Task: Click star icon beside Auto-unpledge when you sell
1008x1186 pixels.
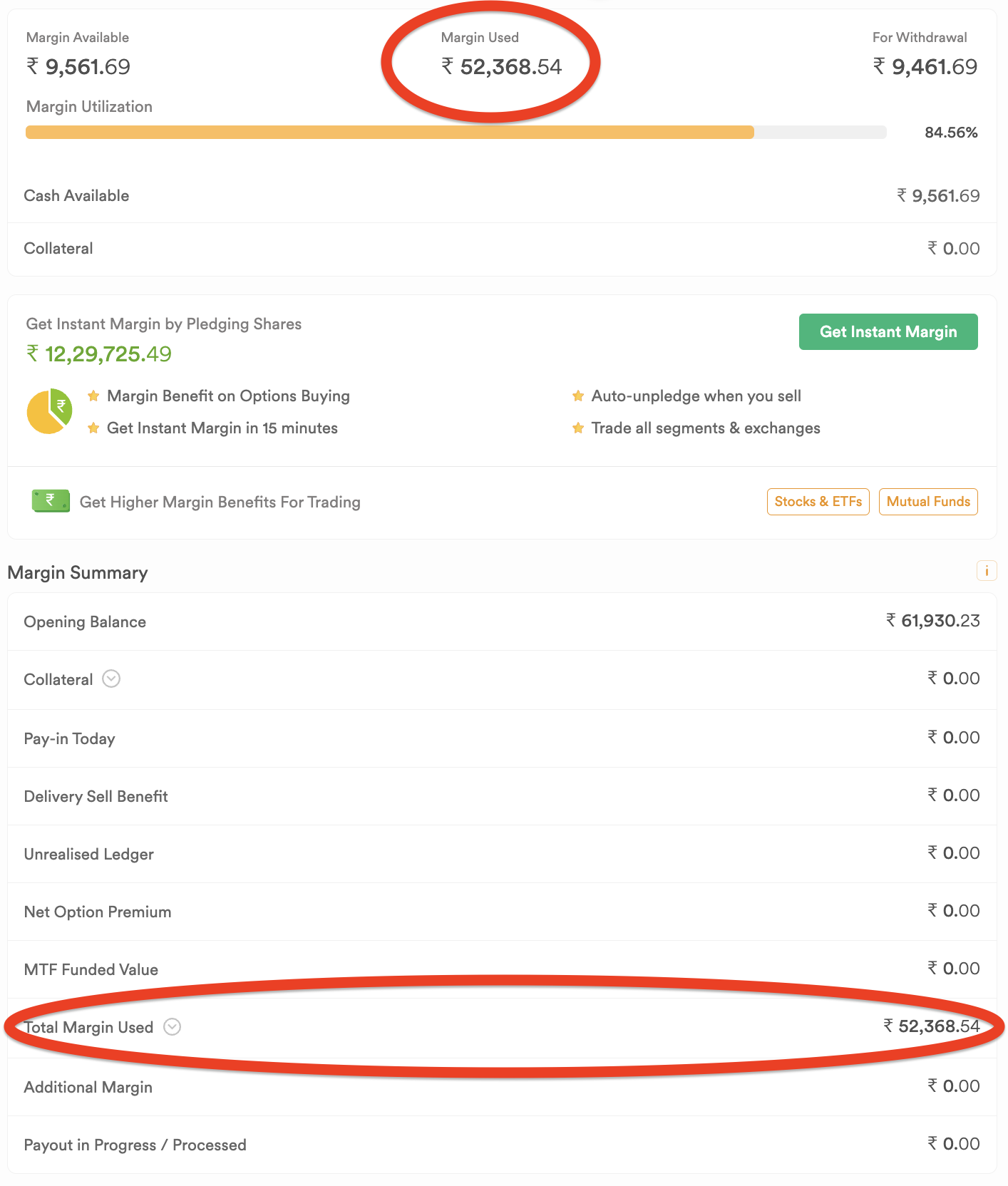Action: (x=578, y=396)
